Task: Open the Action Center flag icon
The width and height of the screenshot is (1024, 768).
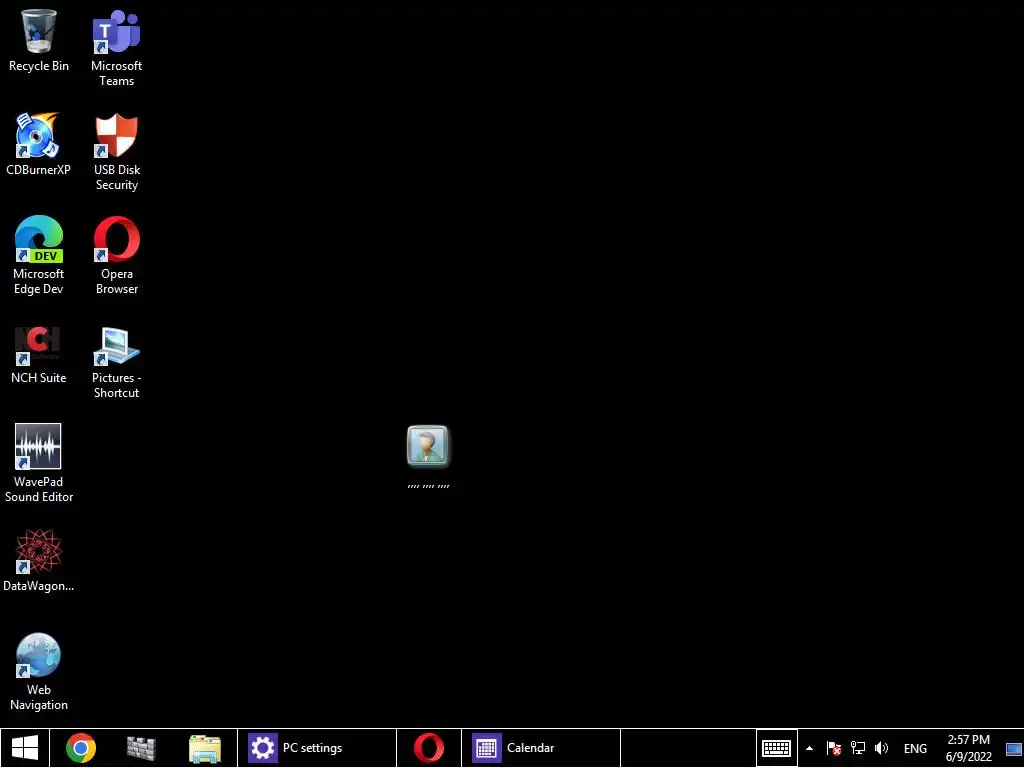Action: pyautogui.click(x=833, y=748)
